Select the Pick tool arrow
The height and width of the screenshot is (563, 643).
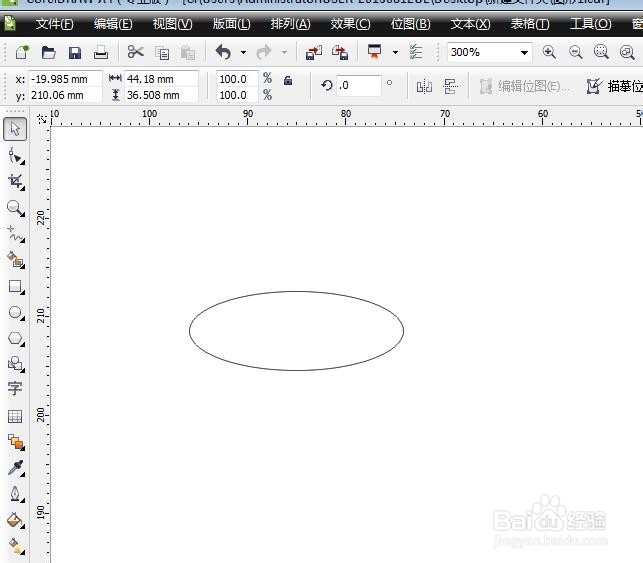tap(15, 129)
